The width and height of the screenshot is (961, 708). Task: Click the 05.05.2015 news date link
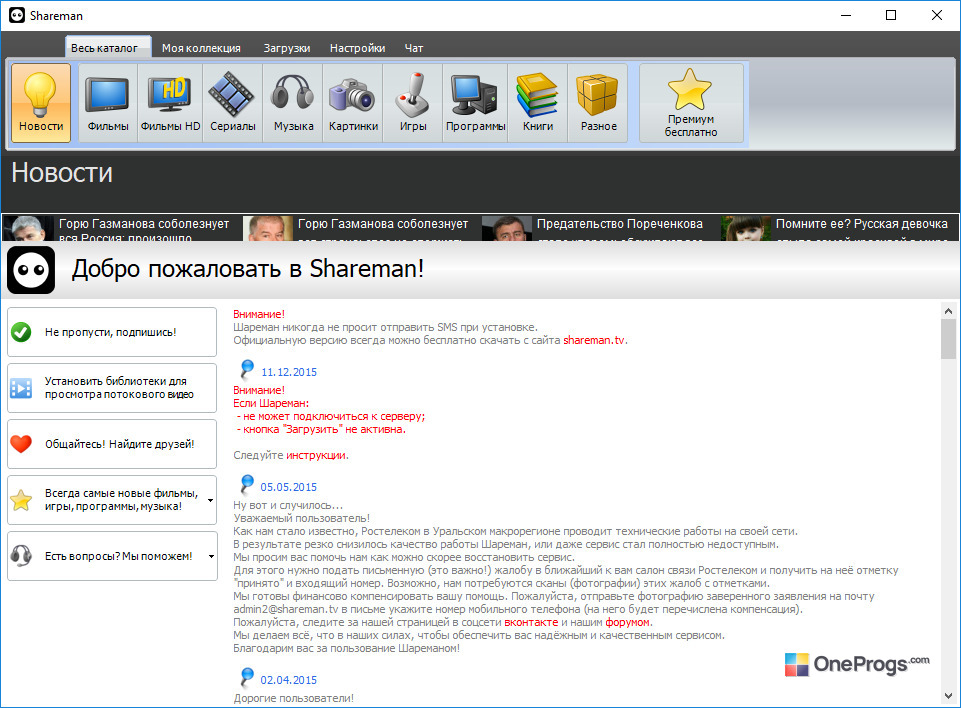pyautogui.click(x=289, y=487)
